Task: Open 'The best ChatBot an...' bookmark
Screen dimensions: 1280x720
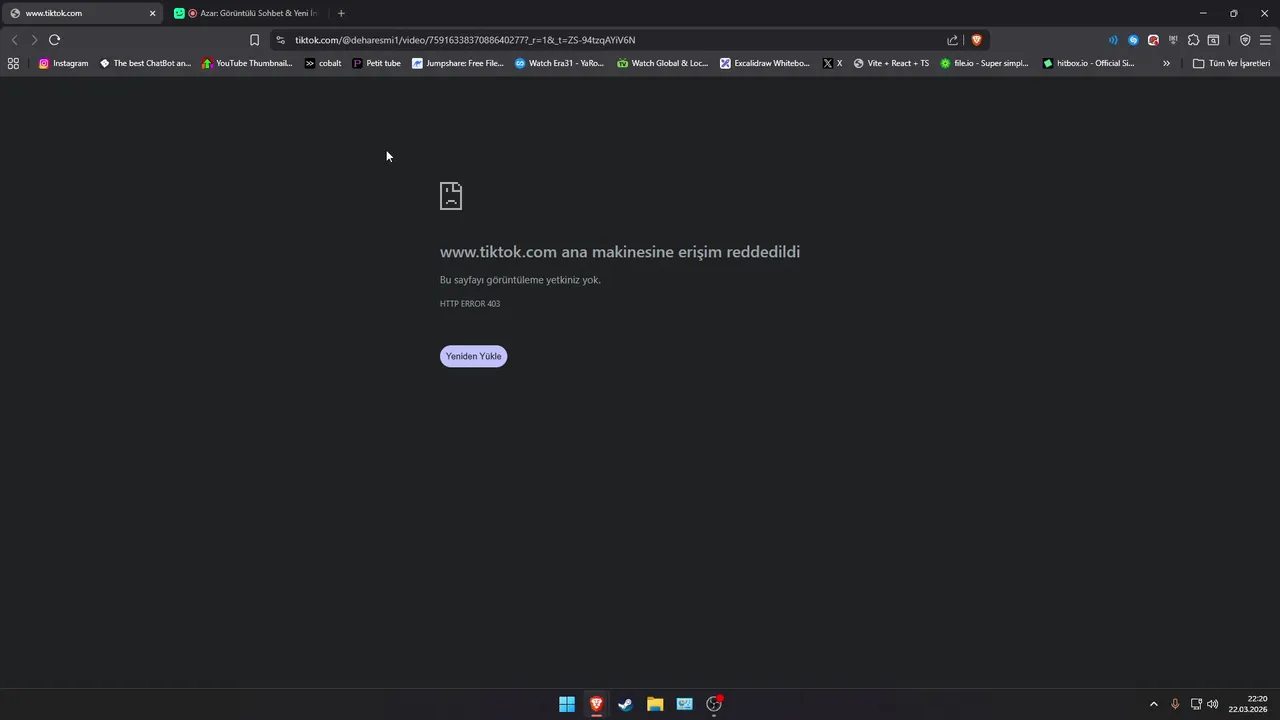Action: 145,63
